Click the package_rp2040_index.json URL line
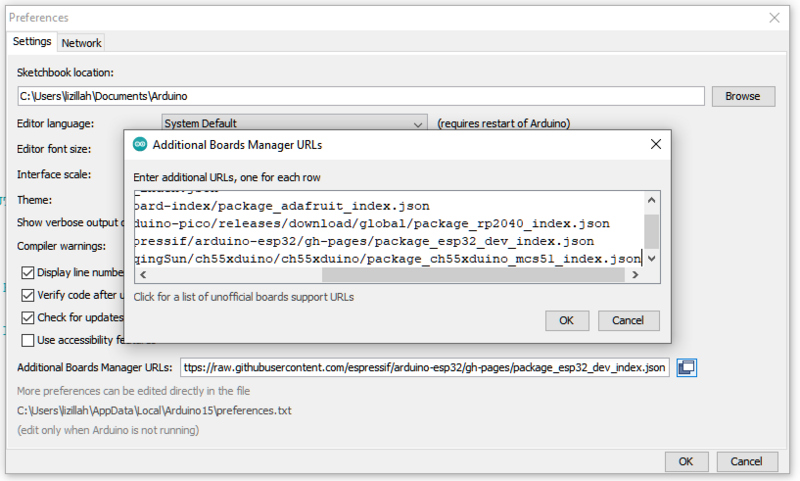The height and width of the screenshot is (481, 800). coord(372,223)
